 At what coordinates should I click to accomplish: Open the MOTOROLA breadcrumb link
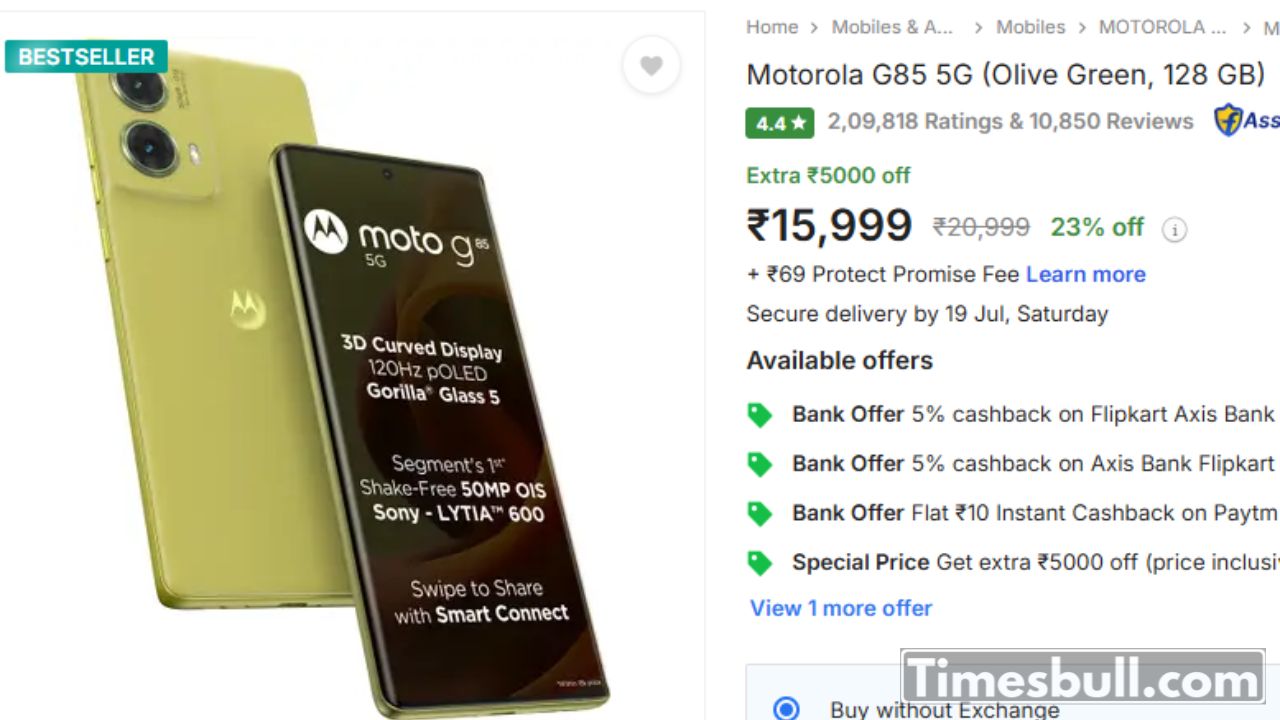point(1162,28)
